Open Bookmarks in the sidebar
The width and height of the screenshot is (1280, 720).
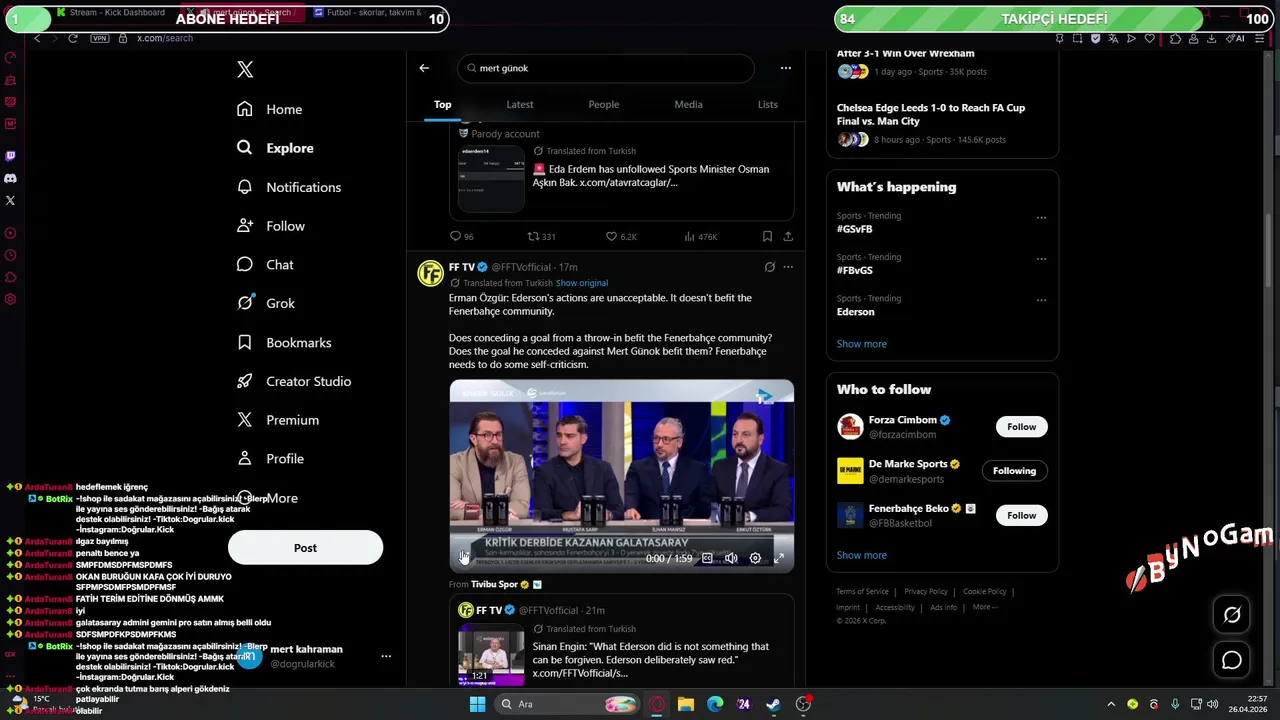(x=285, y=342)
